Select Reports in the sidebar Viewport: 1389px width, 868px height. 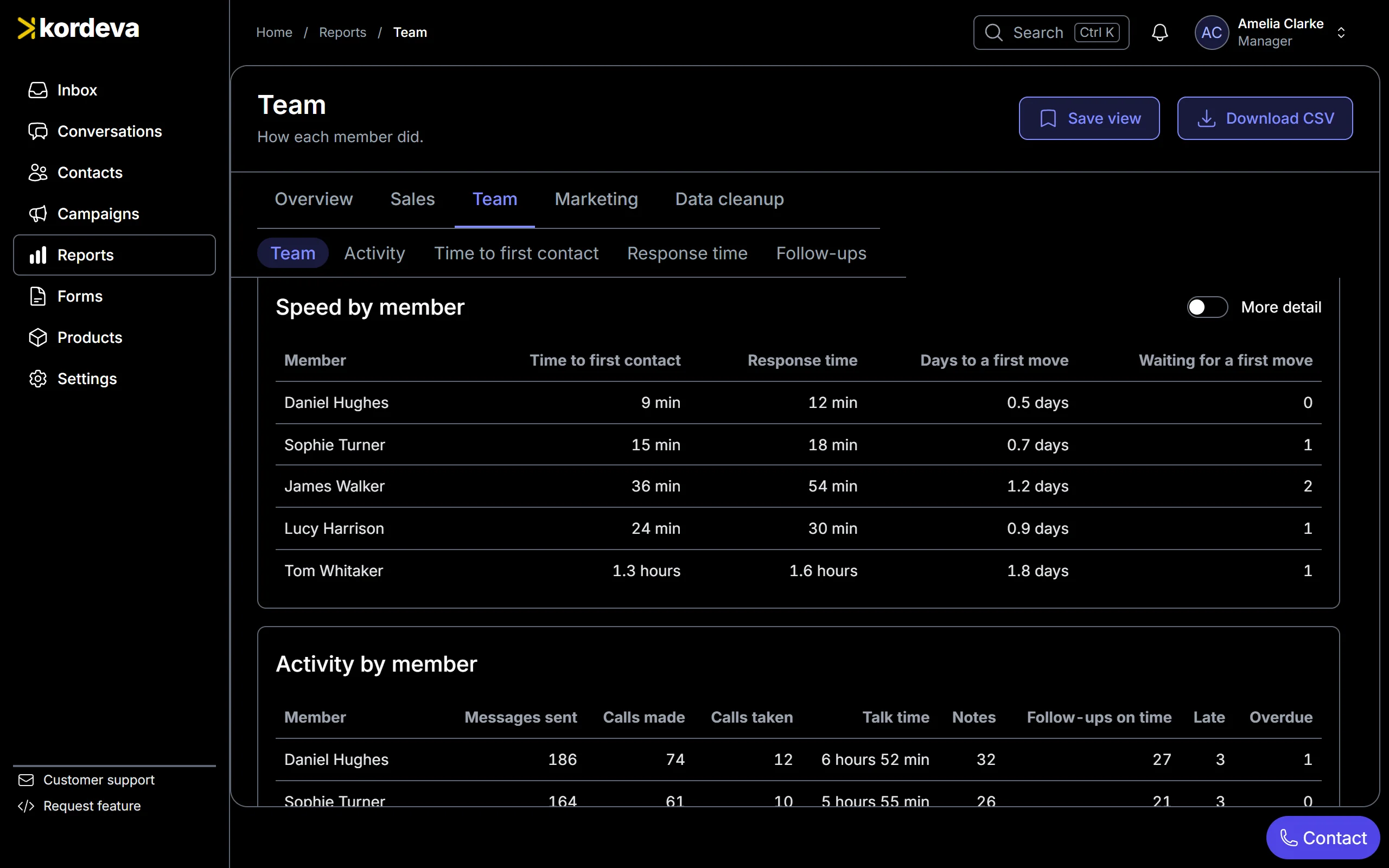pos(114,255)
